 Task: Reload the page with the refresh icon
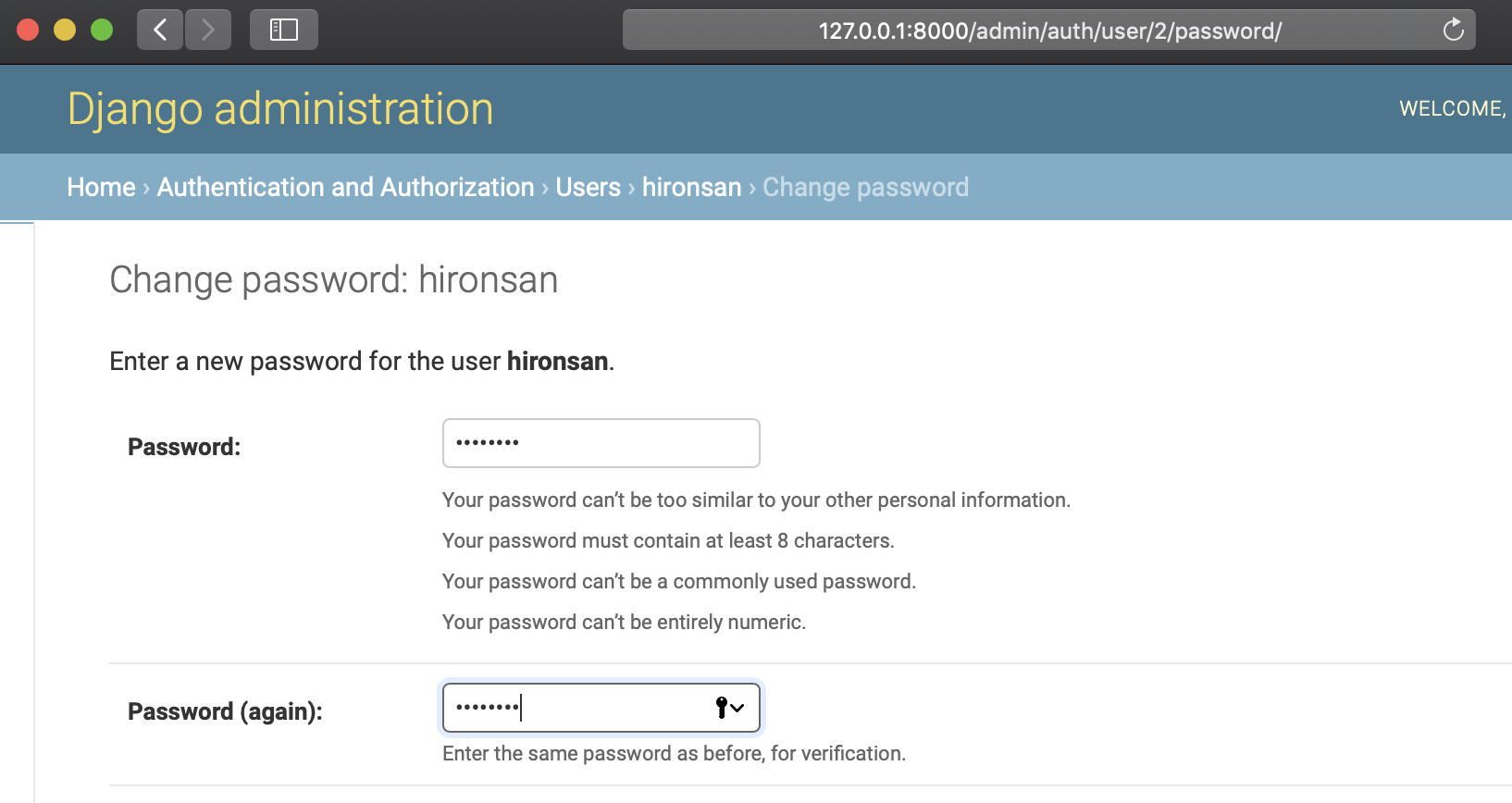(1453, 31)
